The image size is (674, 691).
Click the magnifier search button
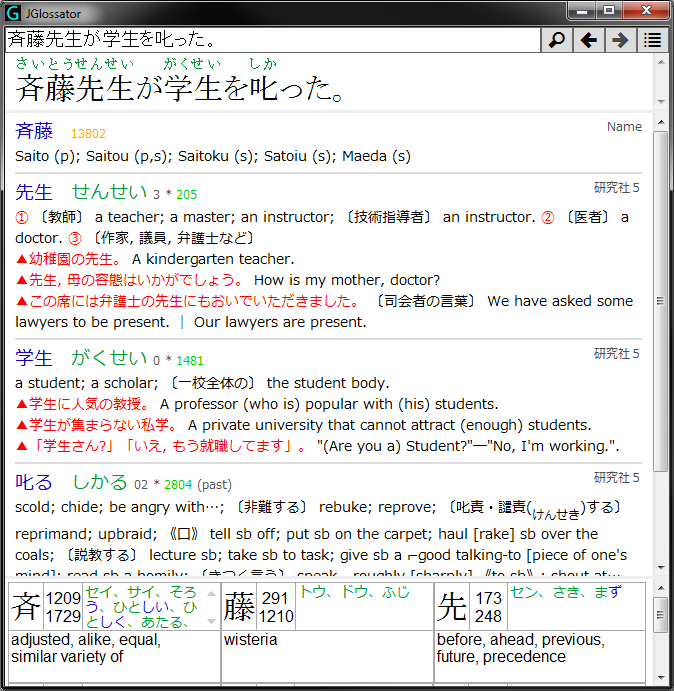click(x=556, y=40)
